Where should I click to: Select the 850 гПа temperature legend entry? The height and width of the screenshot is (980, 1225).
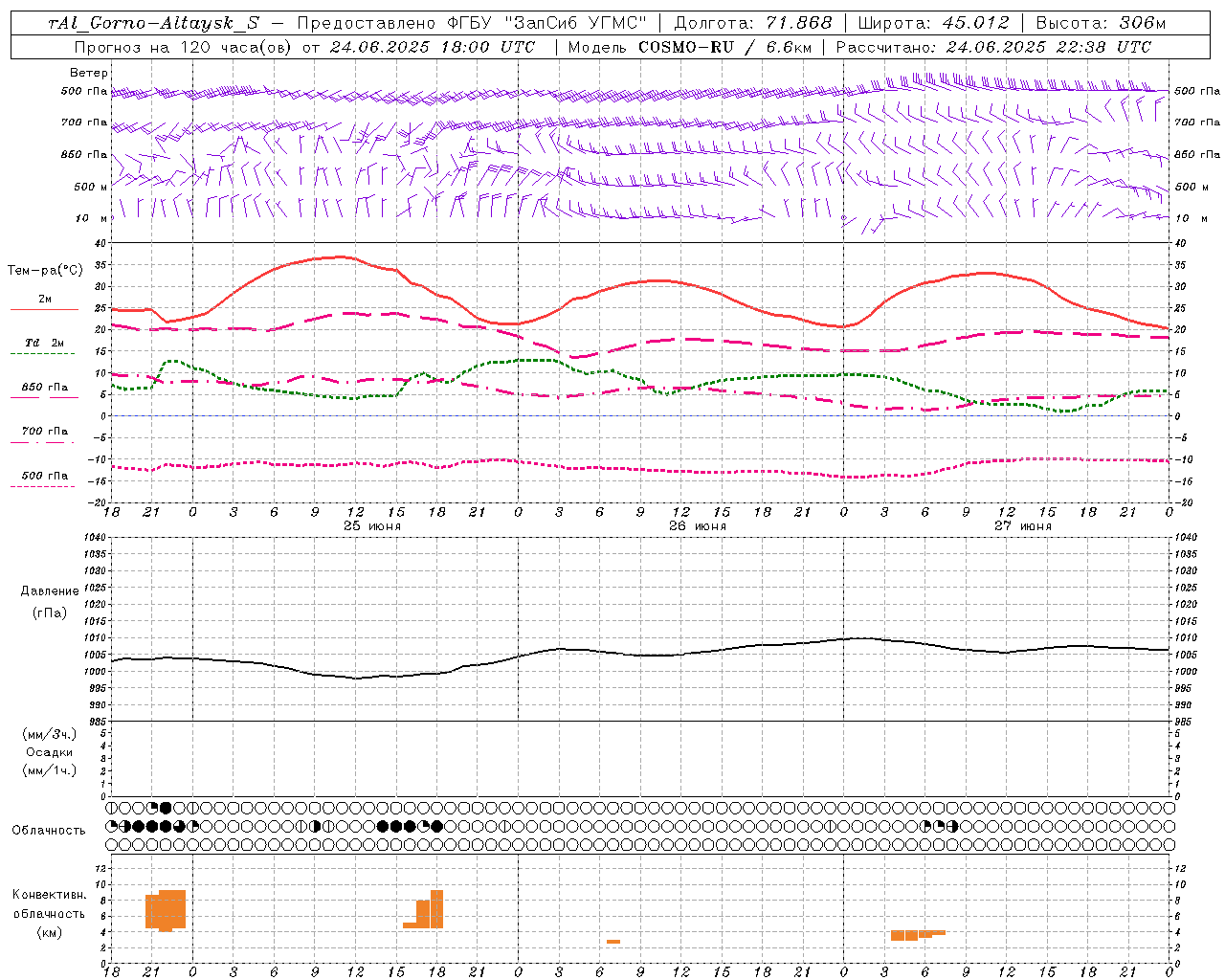tap(44, 388)
